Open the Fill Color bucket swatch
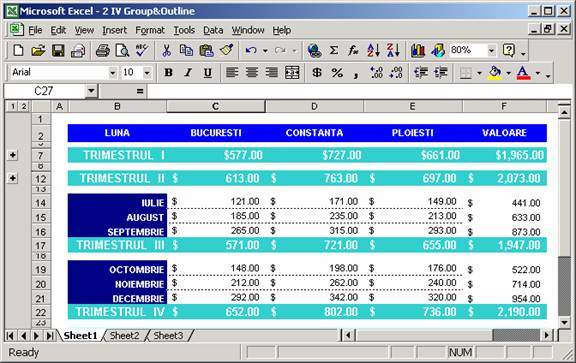The image size is (576, 363). click(495, 72)
